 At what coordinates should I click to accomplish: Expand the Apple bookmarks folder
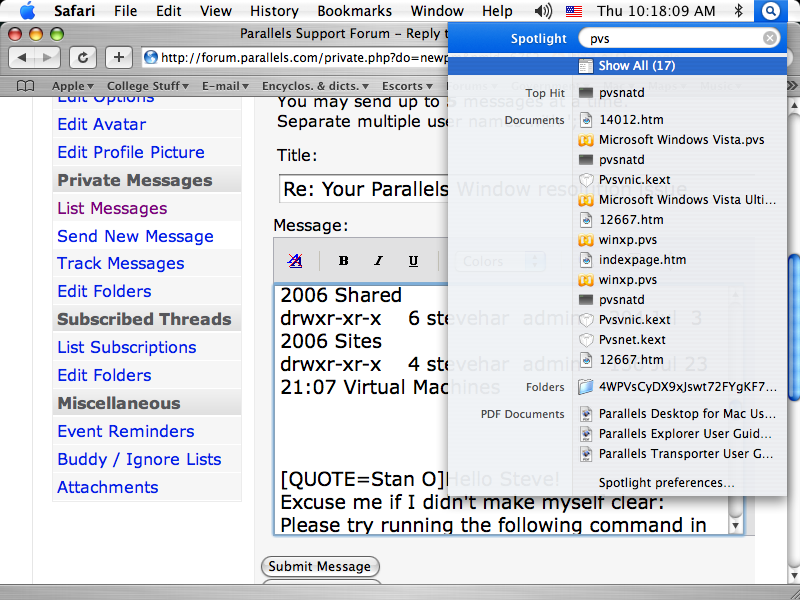tap(72, 86)
